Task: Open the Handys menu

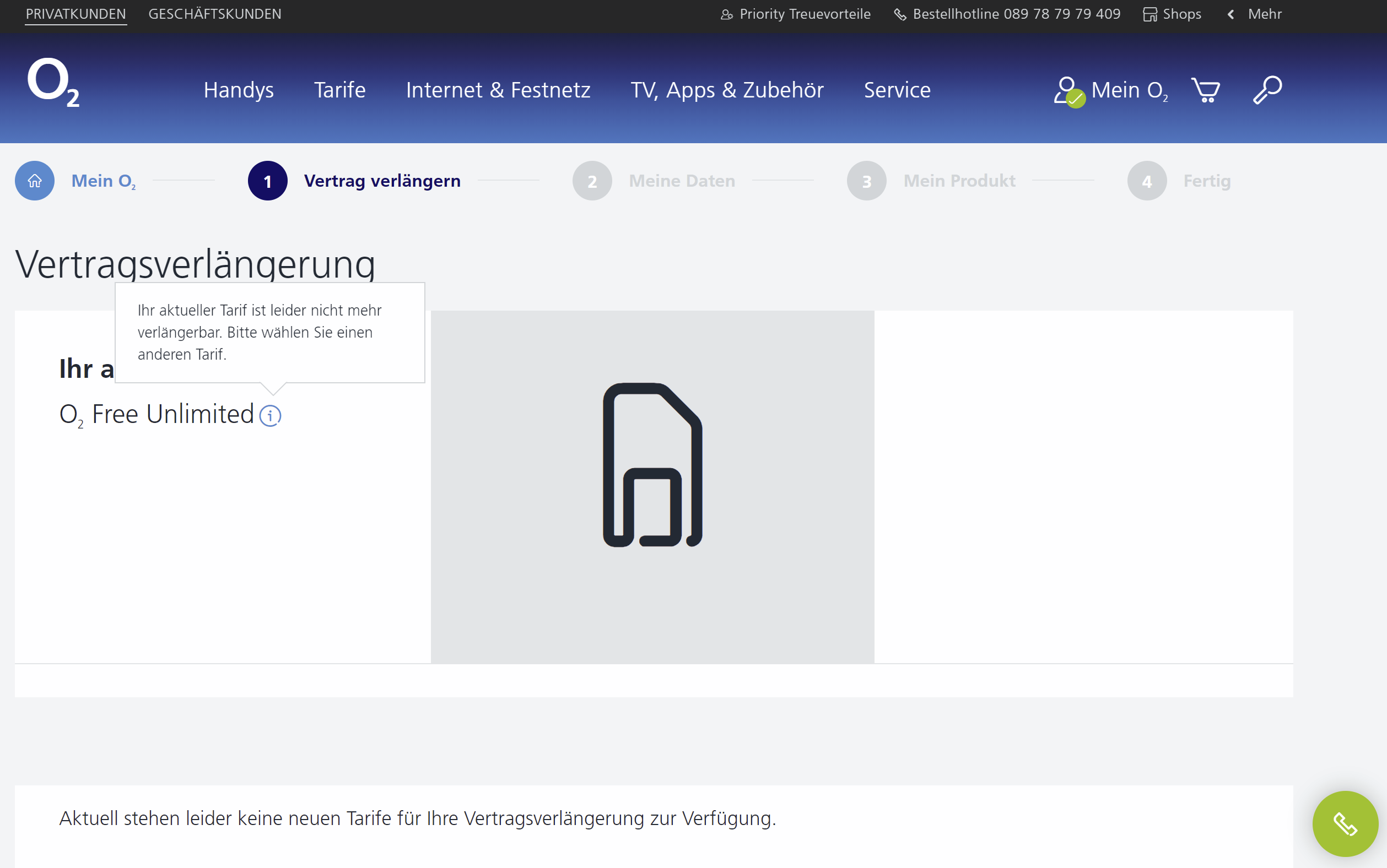Action: (239, 90)
